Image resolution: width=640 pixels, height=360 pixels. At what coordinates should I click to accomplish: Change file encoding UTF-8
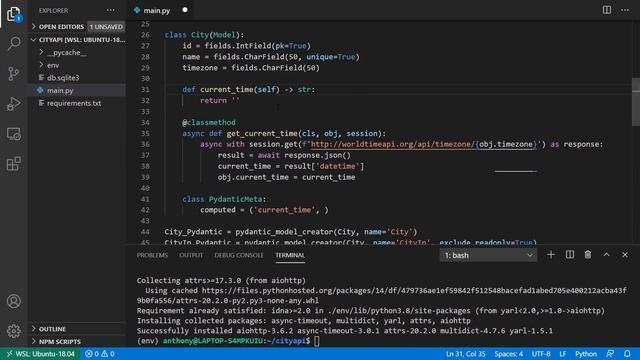[541, 354]
